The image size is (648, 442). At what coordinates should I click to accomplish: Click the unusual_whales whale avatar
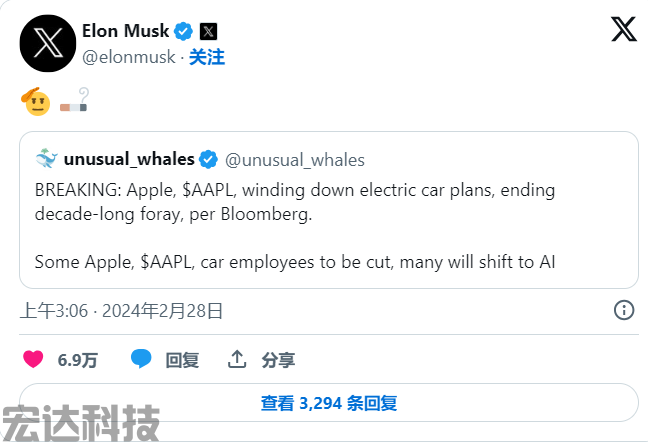click(x=46, y=159)
